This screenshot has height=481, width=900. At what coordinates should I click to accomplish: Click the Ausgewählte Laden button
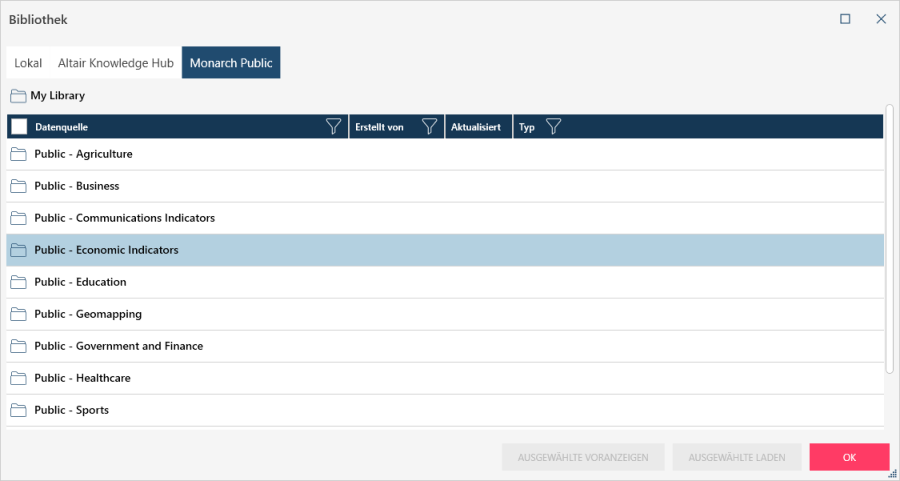tap(736, 457)
